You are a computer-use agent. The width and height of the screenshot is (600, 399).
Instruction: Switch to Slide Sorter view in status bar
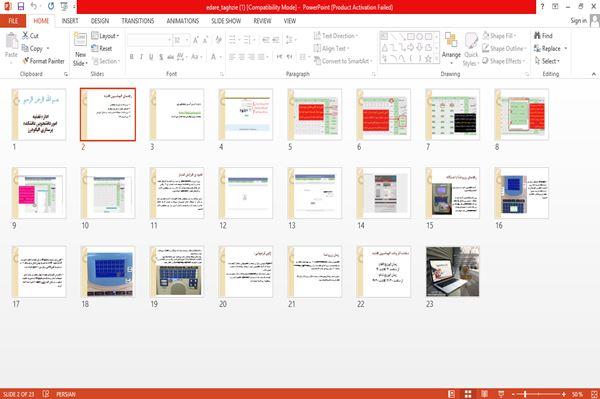tap(468, 394)
